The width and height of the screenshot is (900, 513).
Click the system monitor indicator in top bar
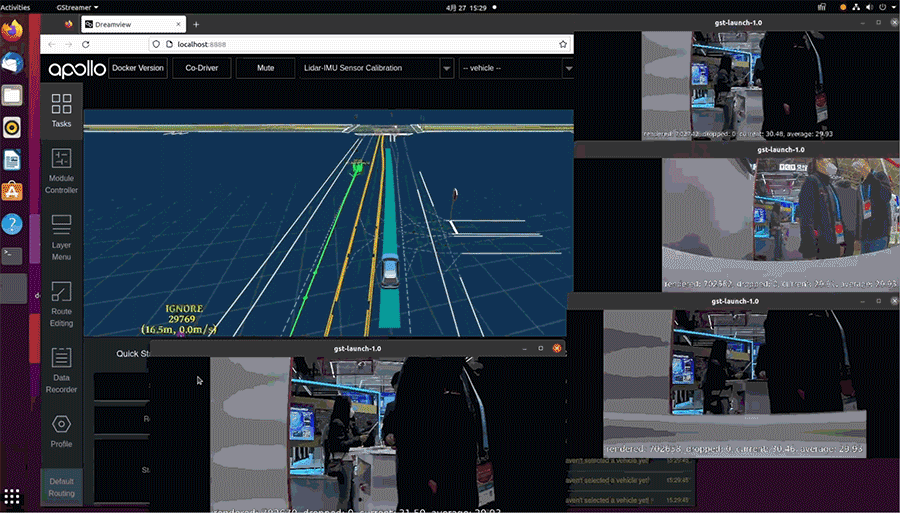822,7
